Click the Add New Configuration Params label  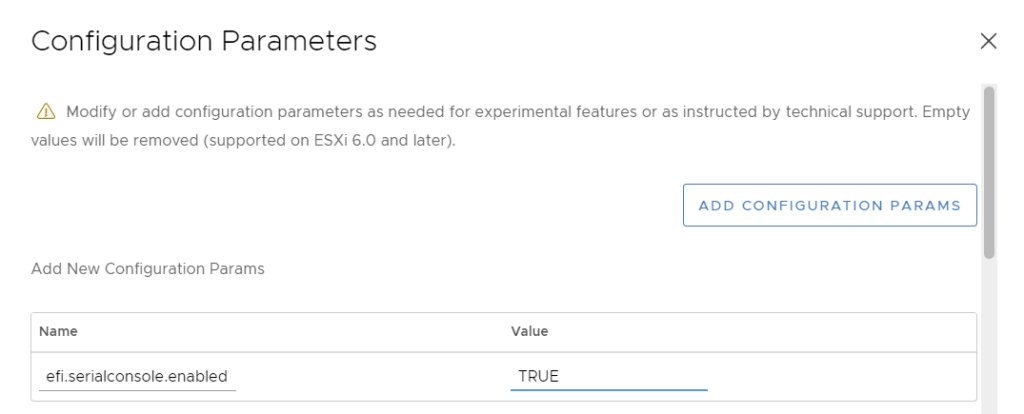(148, 269)
